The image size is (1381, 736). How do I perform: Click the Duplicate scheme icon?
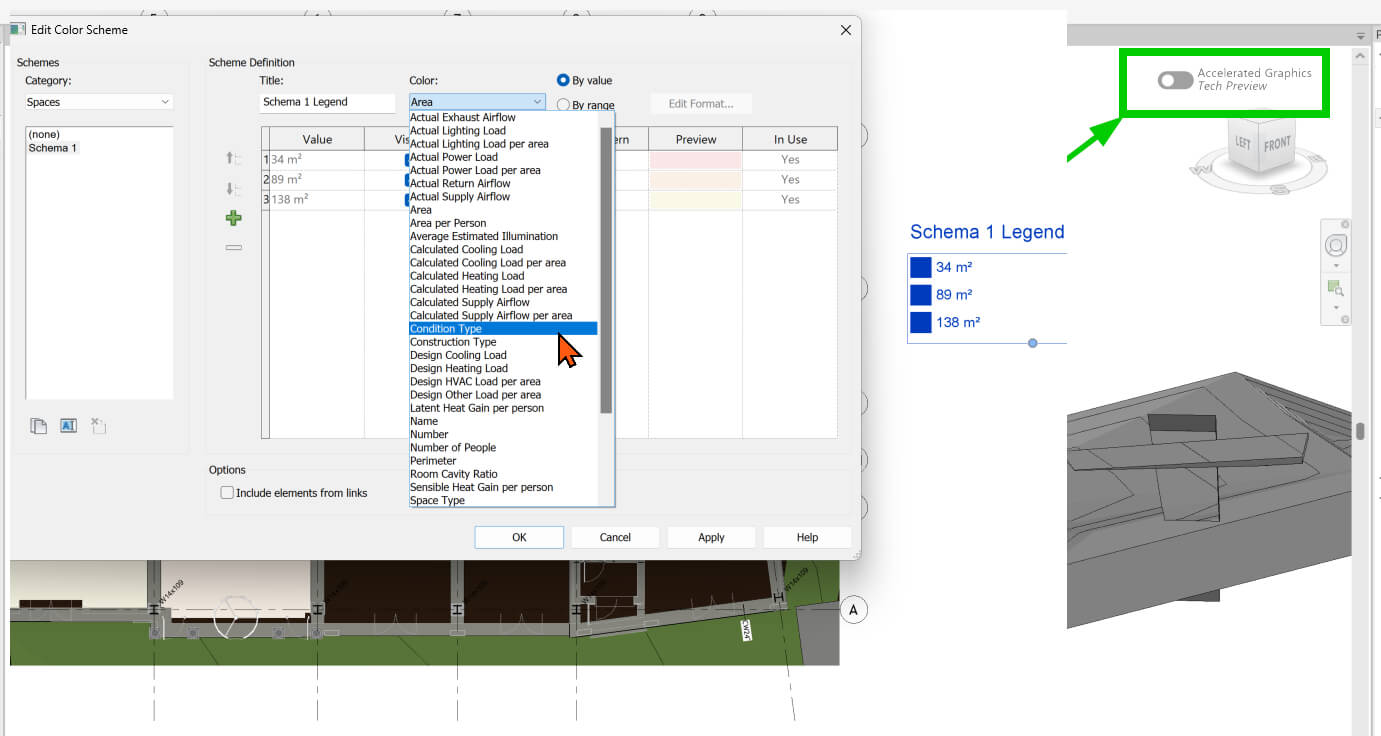[38, 426]
